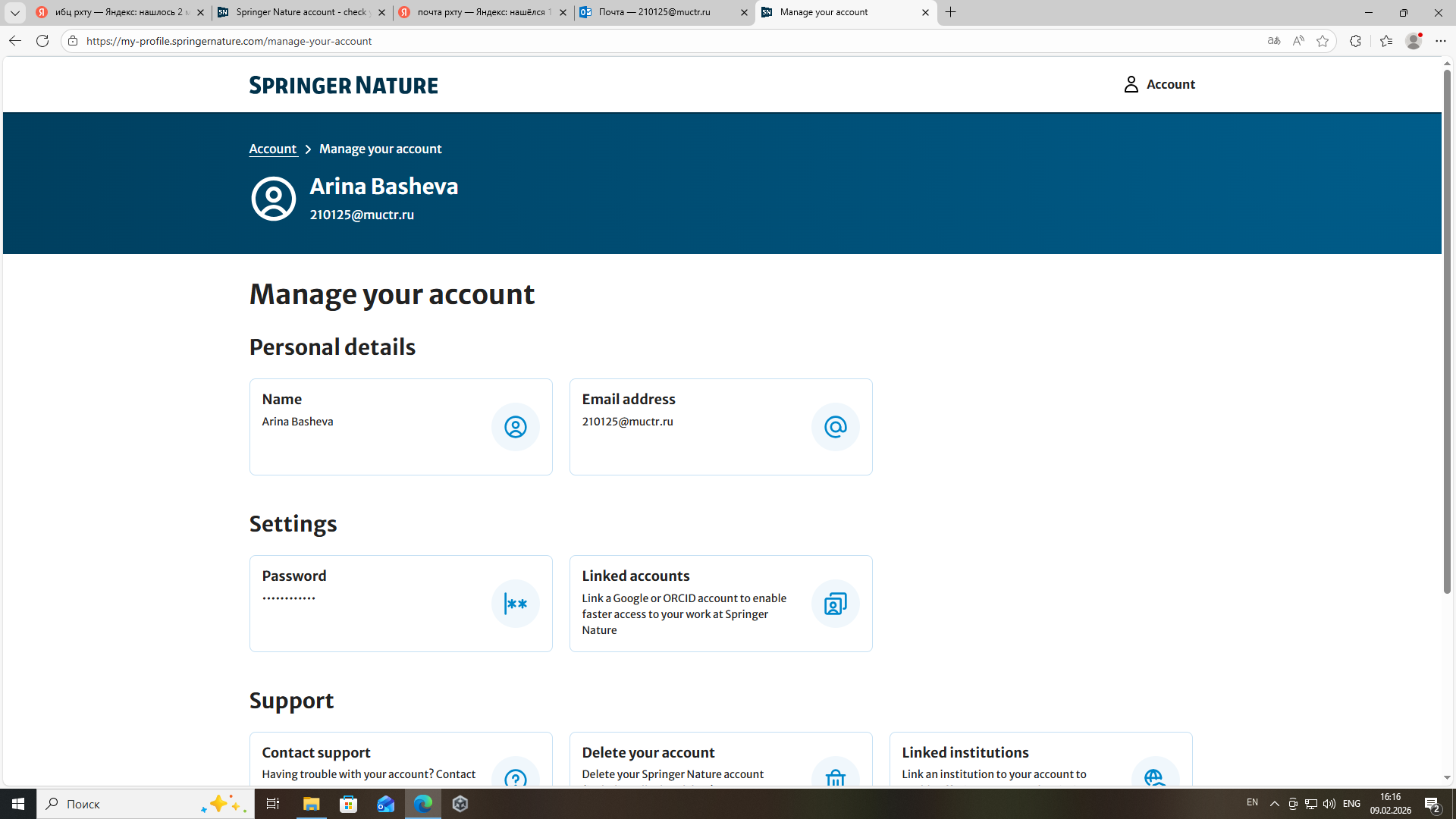
Task: Click the @ icon on the Email address card
Action: 835,427
